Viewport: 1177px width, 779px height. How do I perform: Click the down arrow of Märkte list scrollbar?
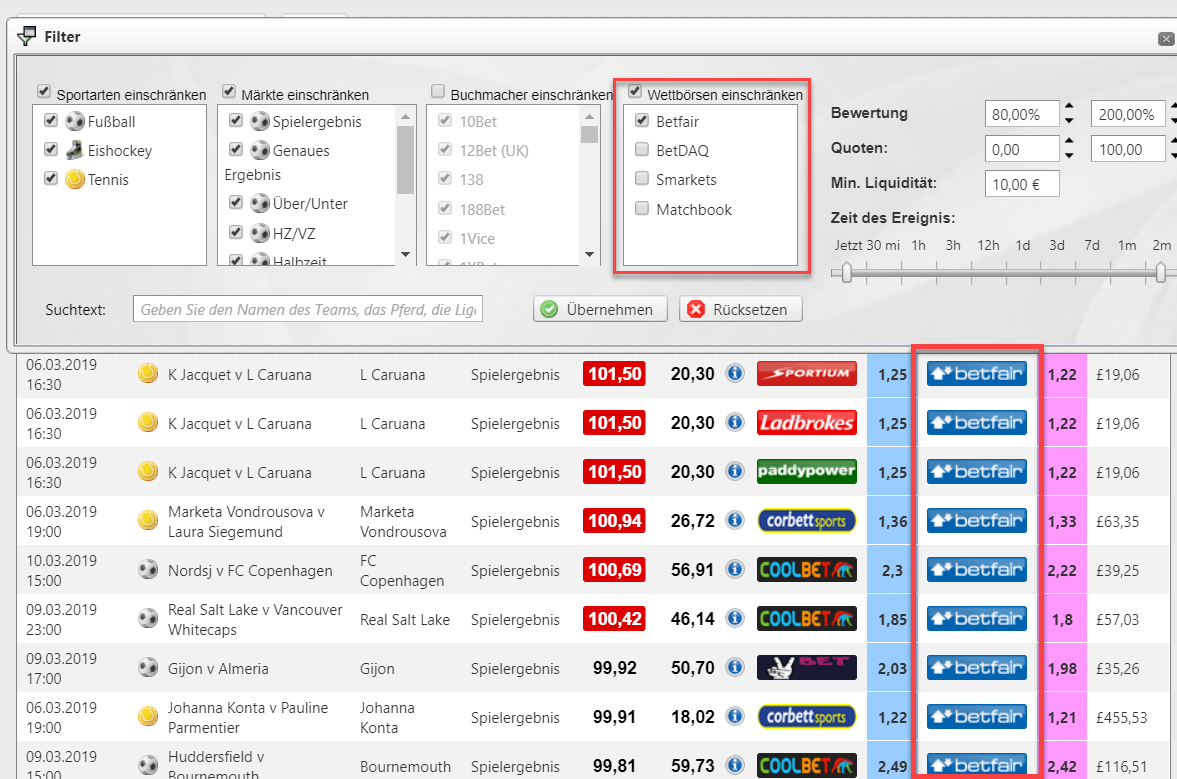tap(405, 254)
